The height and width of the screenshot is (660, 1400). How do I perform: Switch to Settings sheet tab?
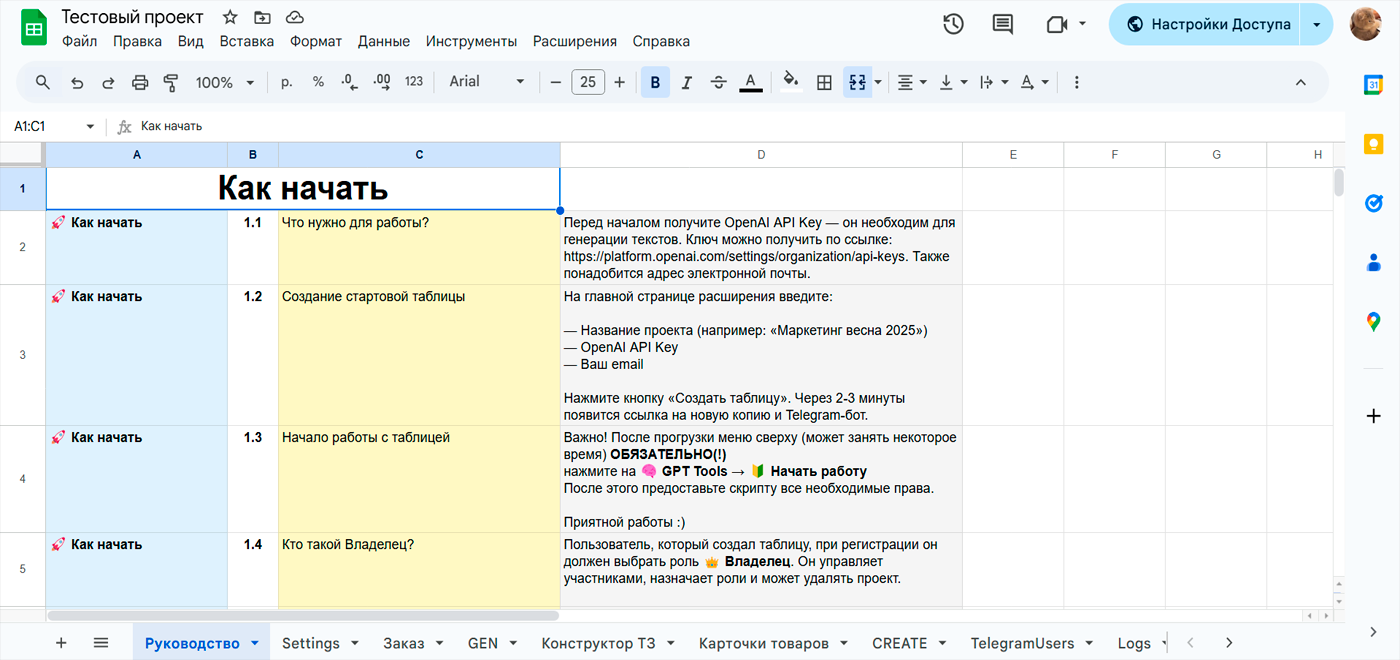click(319, 643)
